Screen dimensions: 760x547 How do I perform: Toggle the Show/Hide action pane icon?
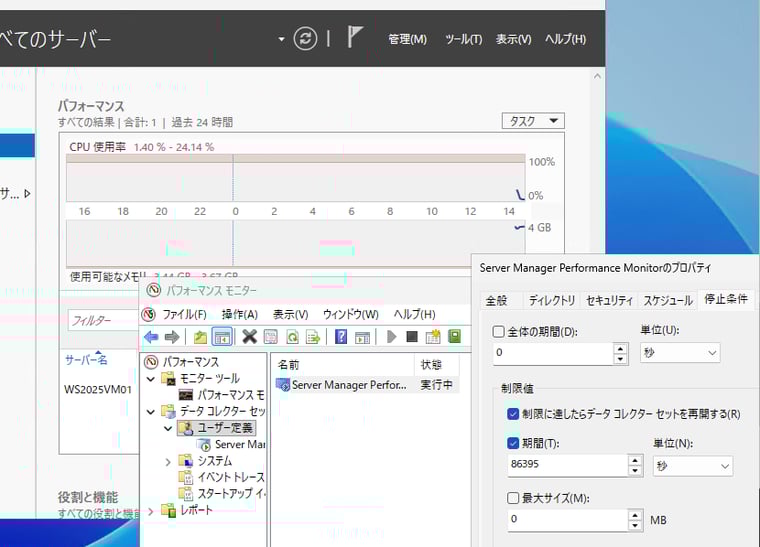(x=363, y=337)
